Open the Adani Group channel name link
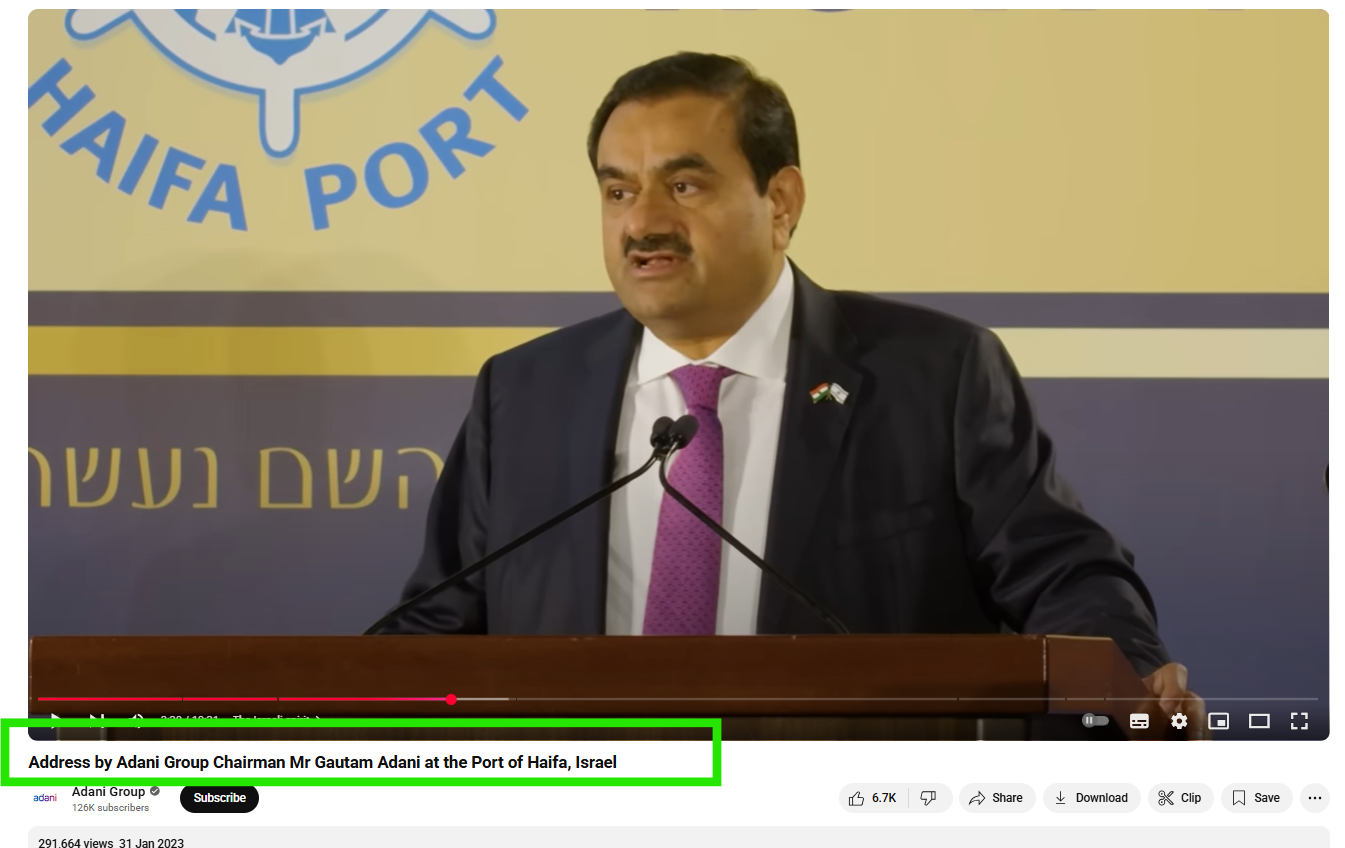The width and height of the screenshot is (1345, 848). tap(108, 792)
